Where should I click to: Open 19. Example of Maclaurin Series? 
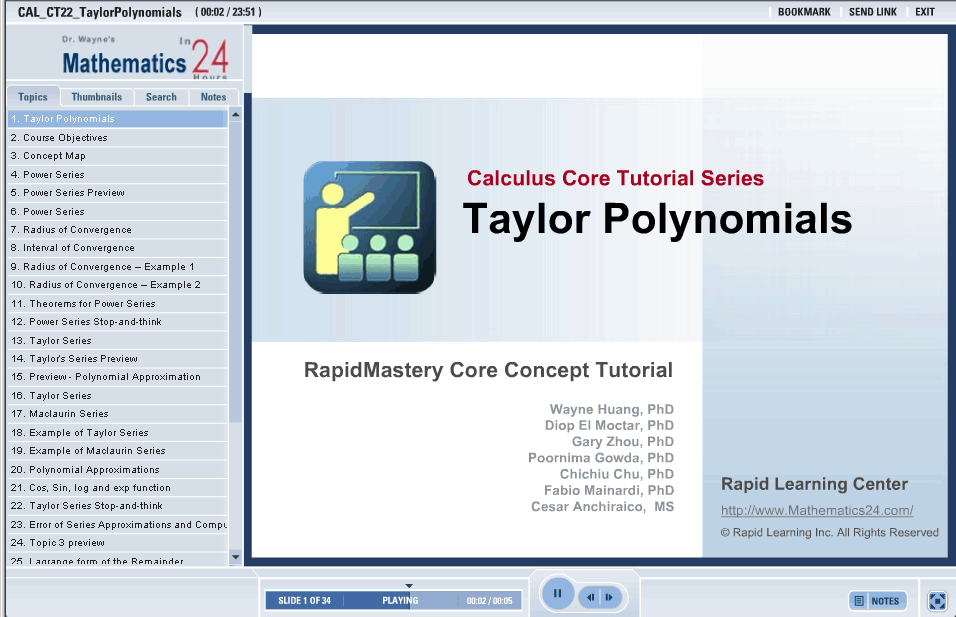[117, 451]
